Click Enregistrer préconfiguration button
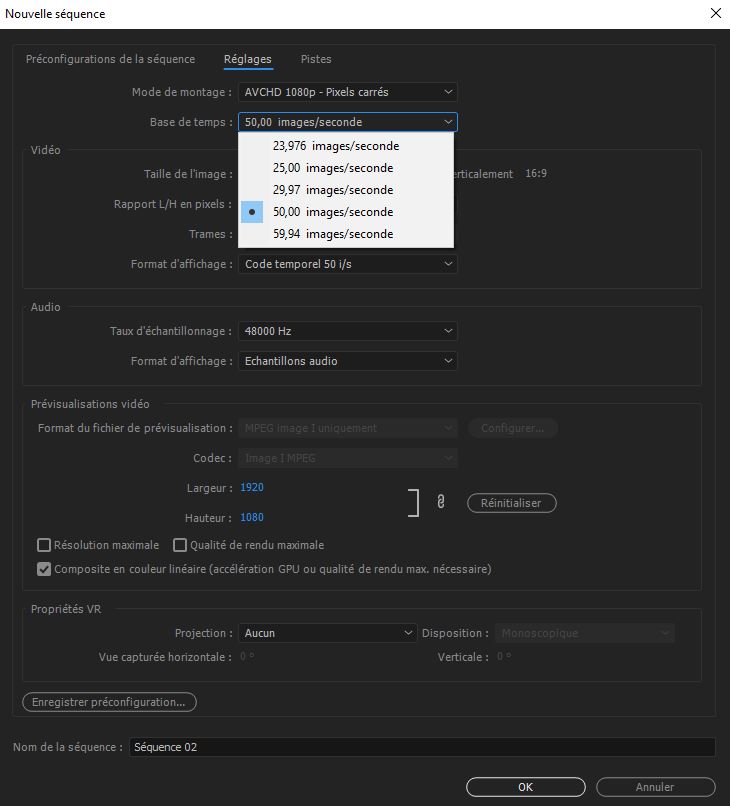The width and height of the screenshot is (730, 806). (x=109, y=702)
